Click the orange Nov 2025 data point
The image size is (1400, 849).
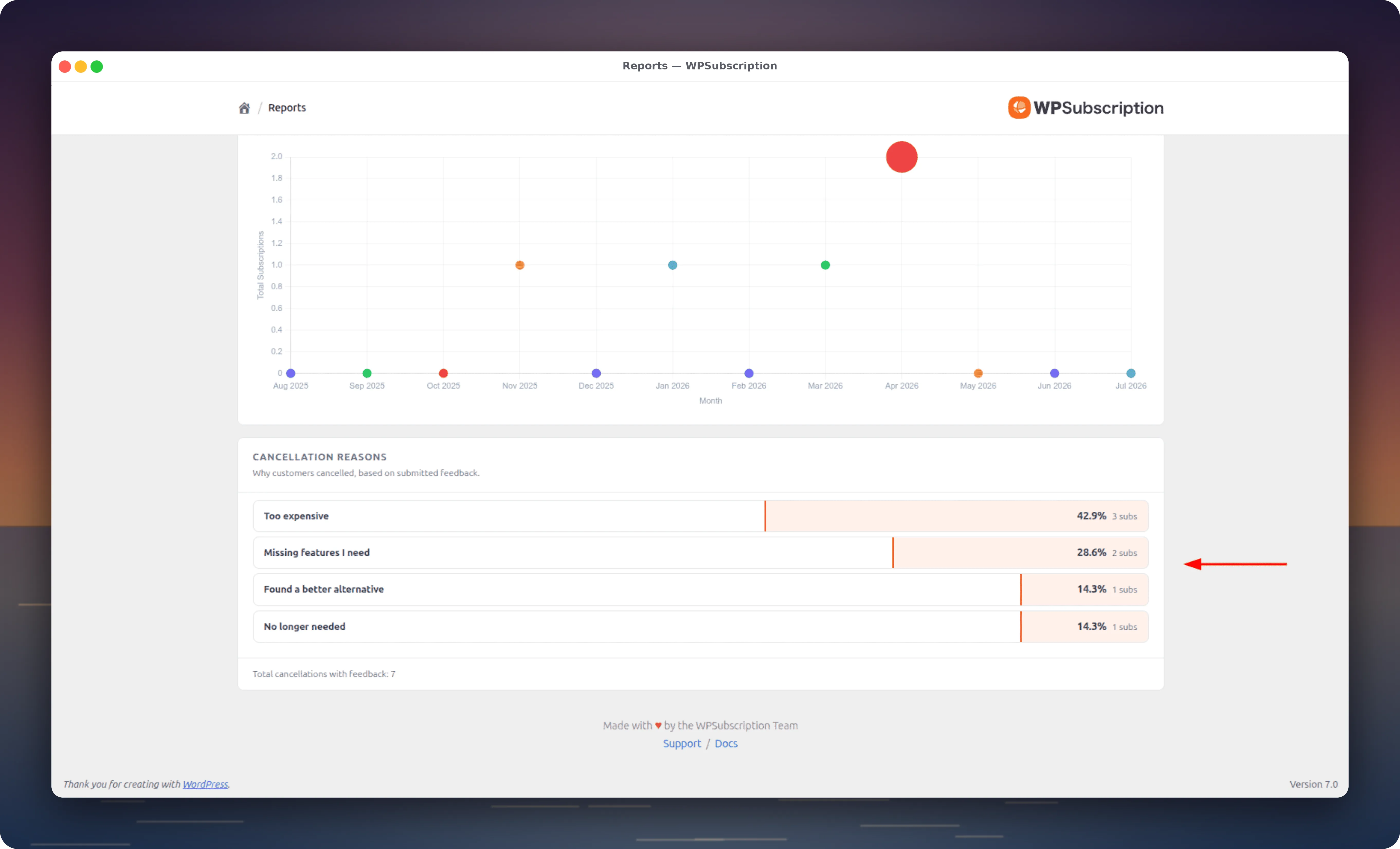coord(520,265)
